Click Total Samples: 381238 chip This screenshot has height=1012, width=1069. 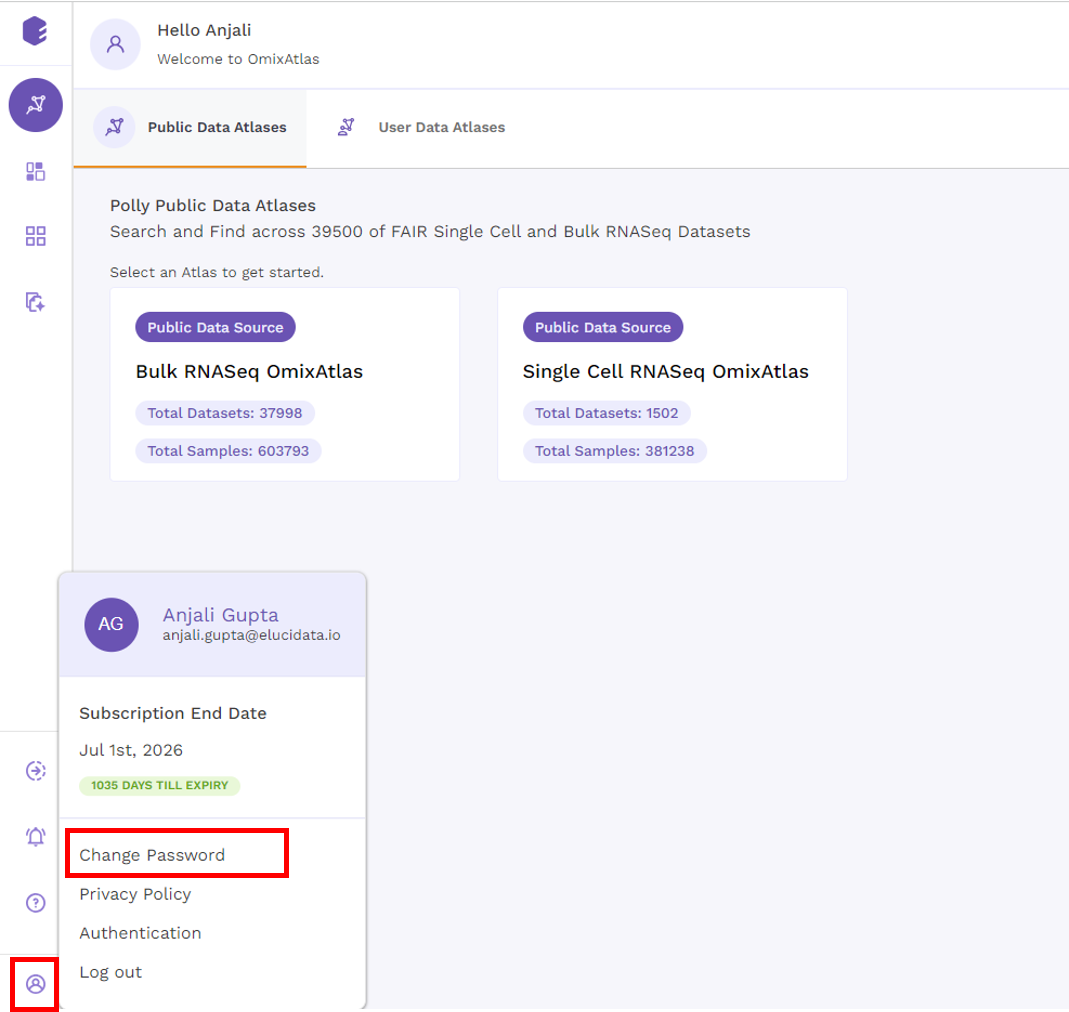[614, 451]
